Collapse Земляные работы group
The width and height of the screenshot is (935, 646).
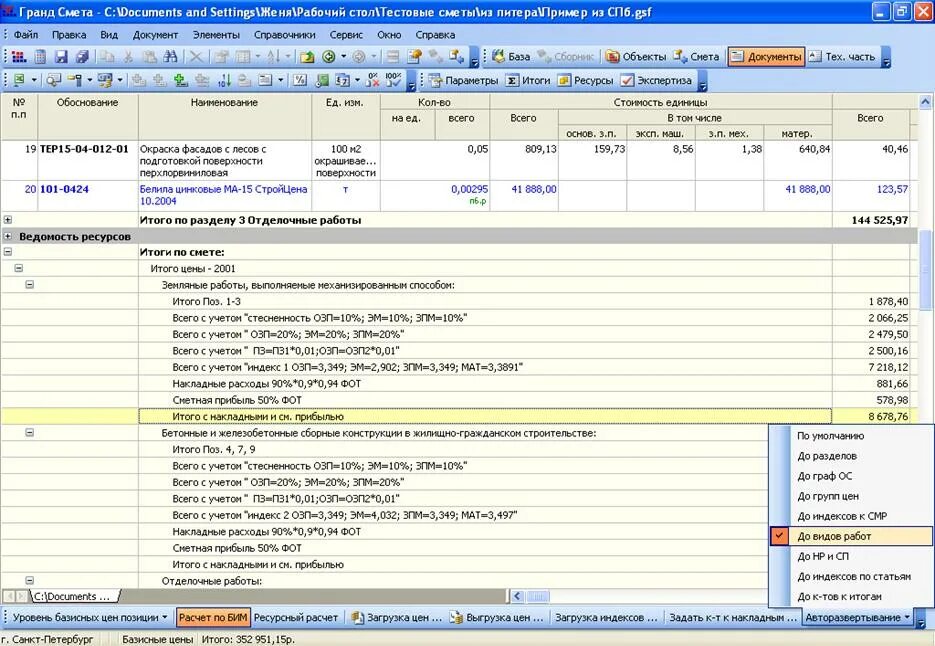pyautogui.click(x=29, y=285)
